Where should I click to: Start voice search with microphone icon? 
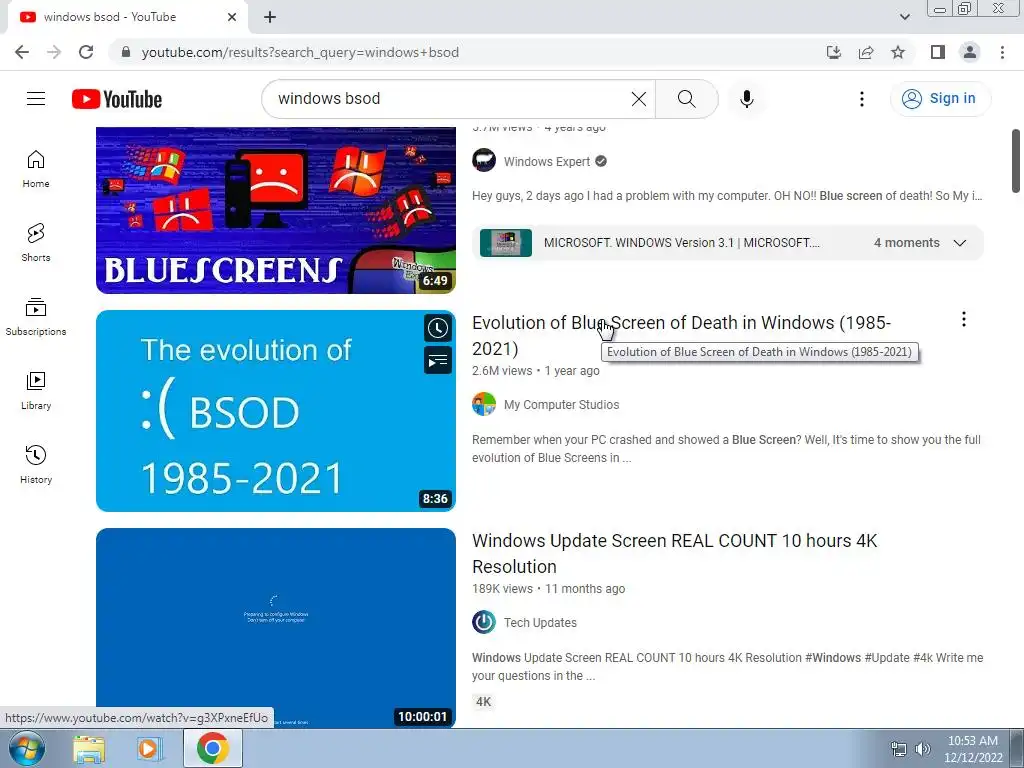[x=746, y=99]
